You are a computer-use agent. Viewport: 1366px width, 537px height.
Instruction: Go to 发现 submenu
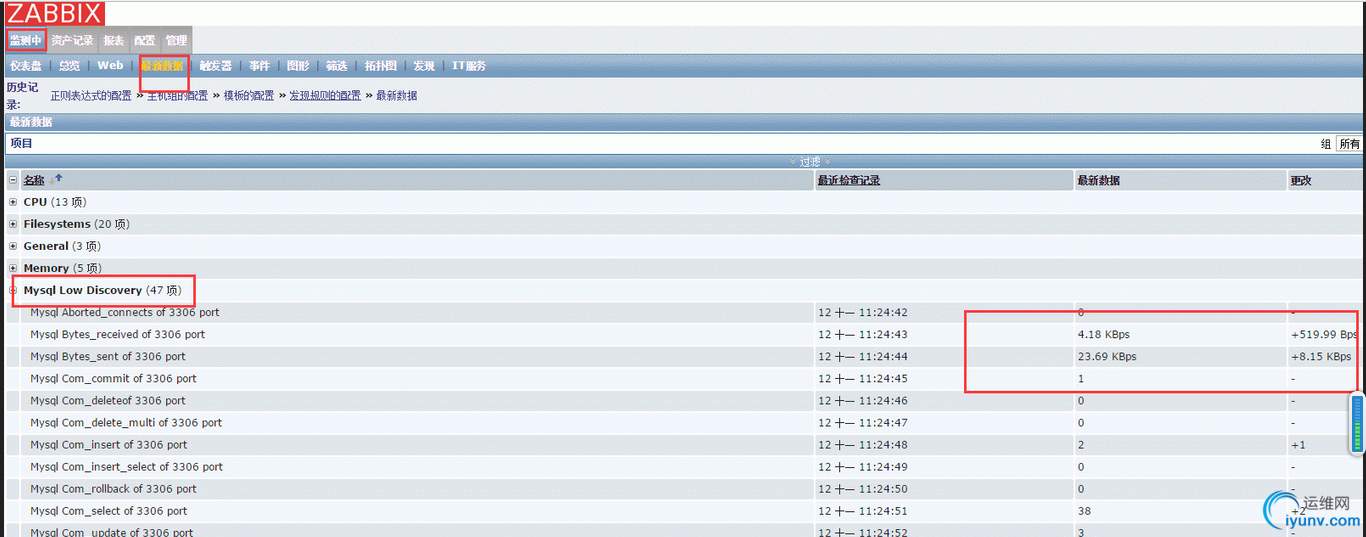point(424,66)
